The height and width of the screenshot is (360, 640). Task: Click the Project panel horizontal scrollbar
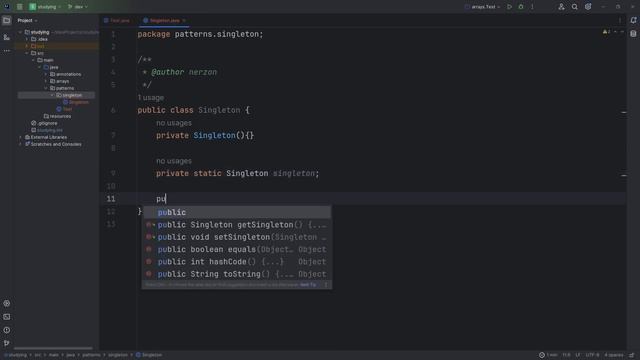53,348
